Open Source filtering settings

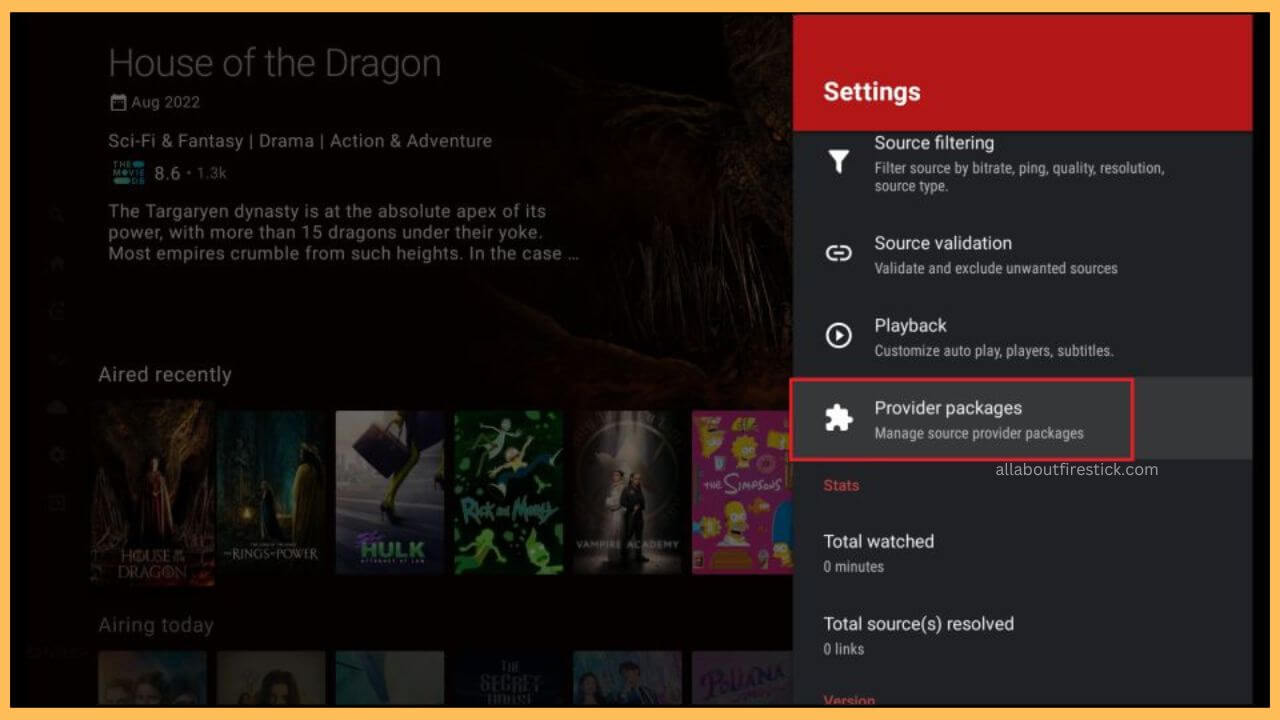point(935,143)
